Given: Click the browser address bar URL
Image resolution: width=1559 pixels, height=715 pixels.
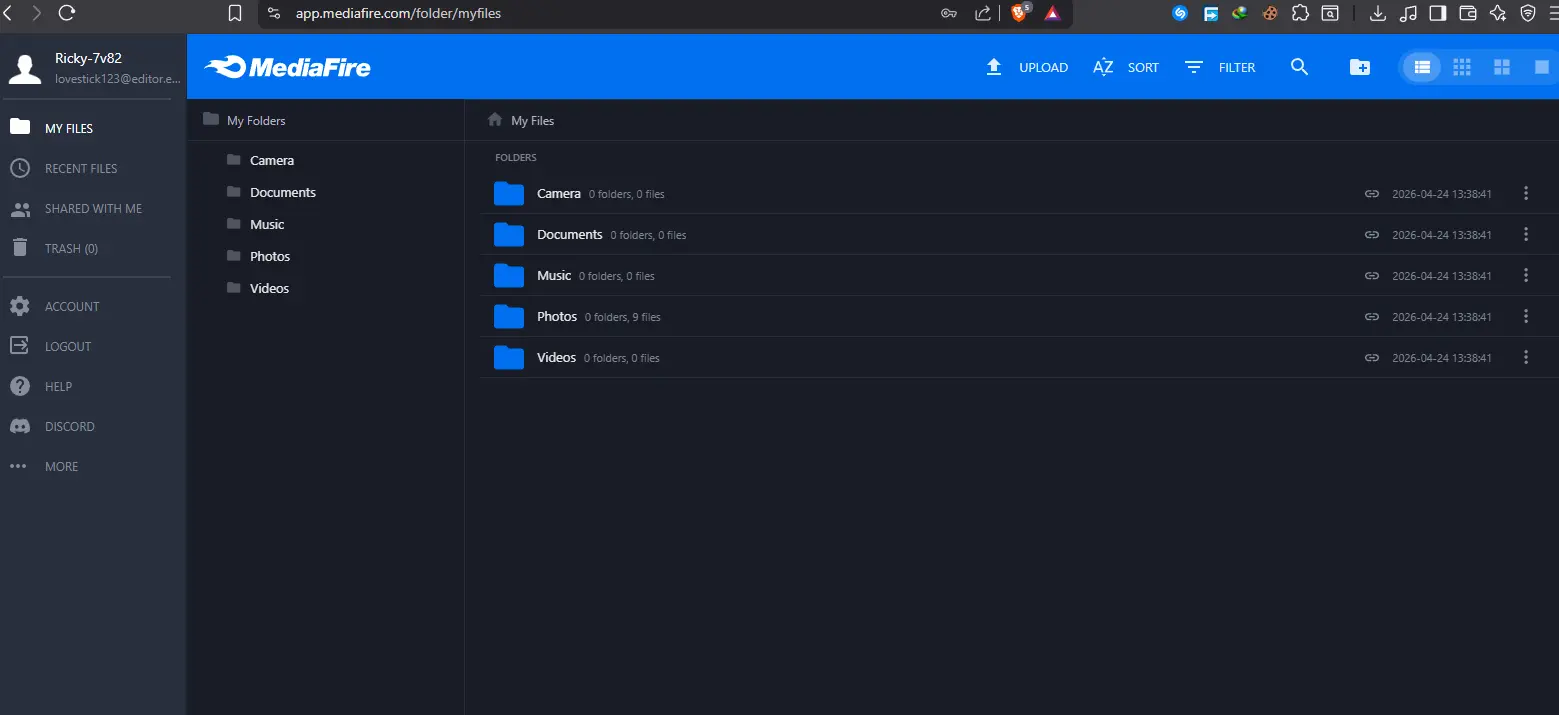Looking at the screenshot, I should (398, 13).
